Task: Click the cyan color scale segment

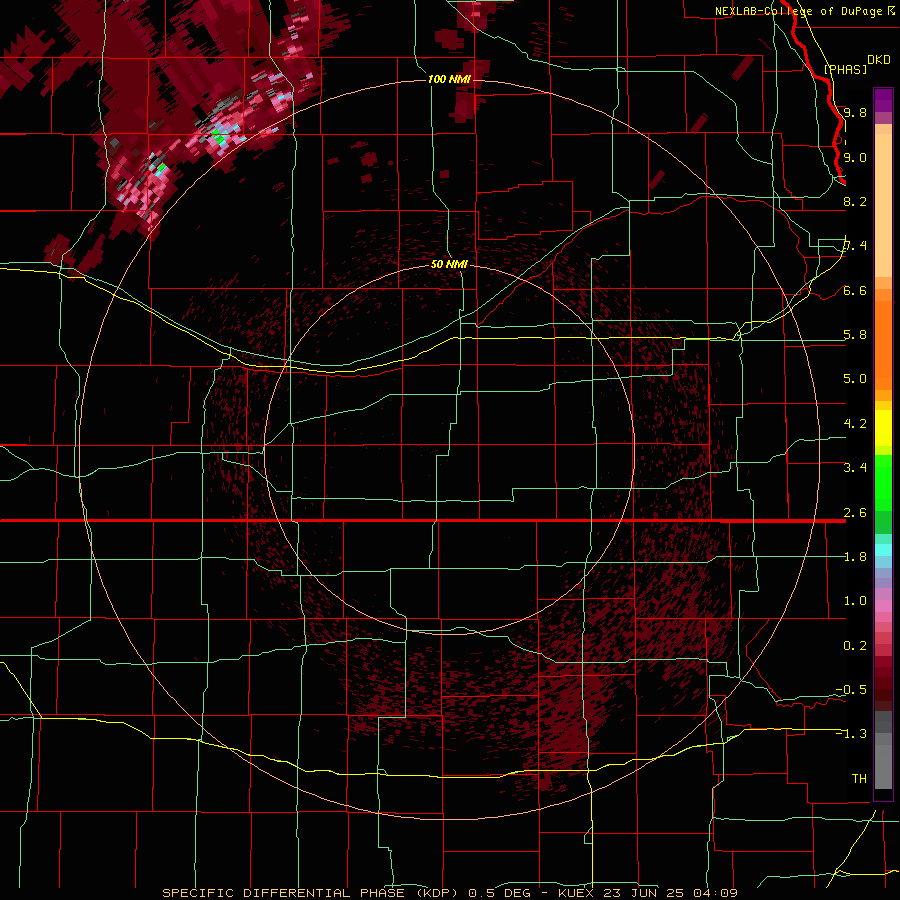Action: [x=883, y=550]
